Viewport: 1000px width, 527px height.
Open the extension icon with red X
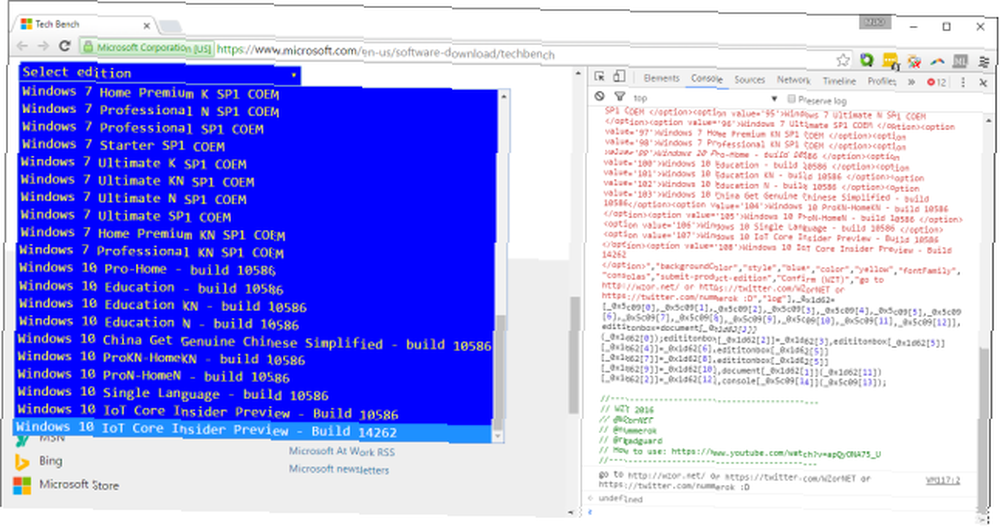tap(914, 61)
